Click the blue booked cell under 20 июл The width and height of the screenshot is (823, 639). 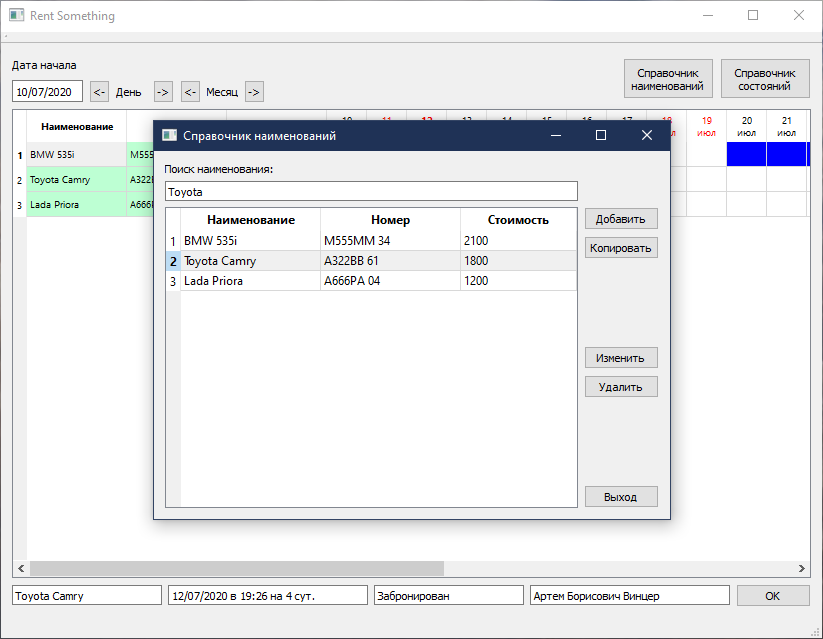746,154
